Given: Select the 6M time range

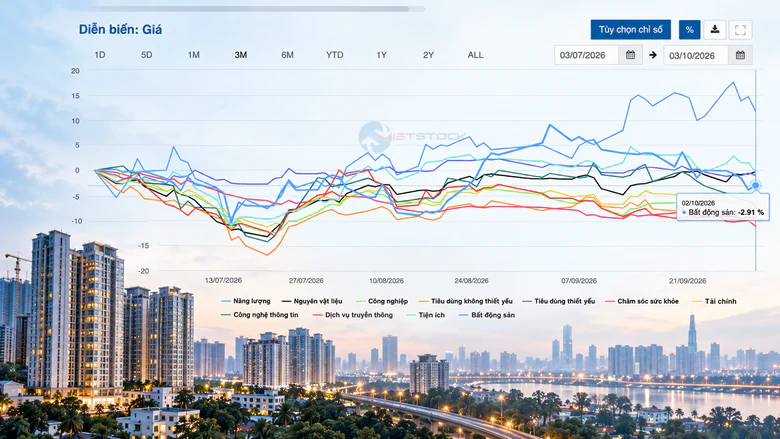Looking at the screenshot, I should (288, 55).
